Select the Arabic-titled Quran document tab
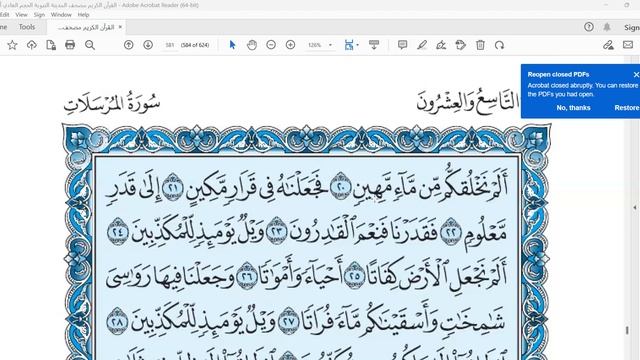 click(x=86, y=27)
